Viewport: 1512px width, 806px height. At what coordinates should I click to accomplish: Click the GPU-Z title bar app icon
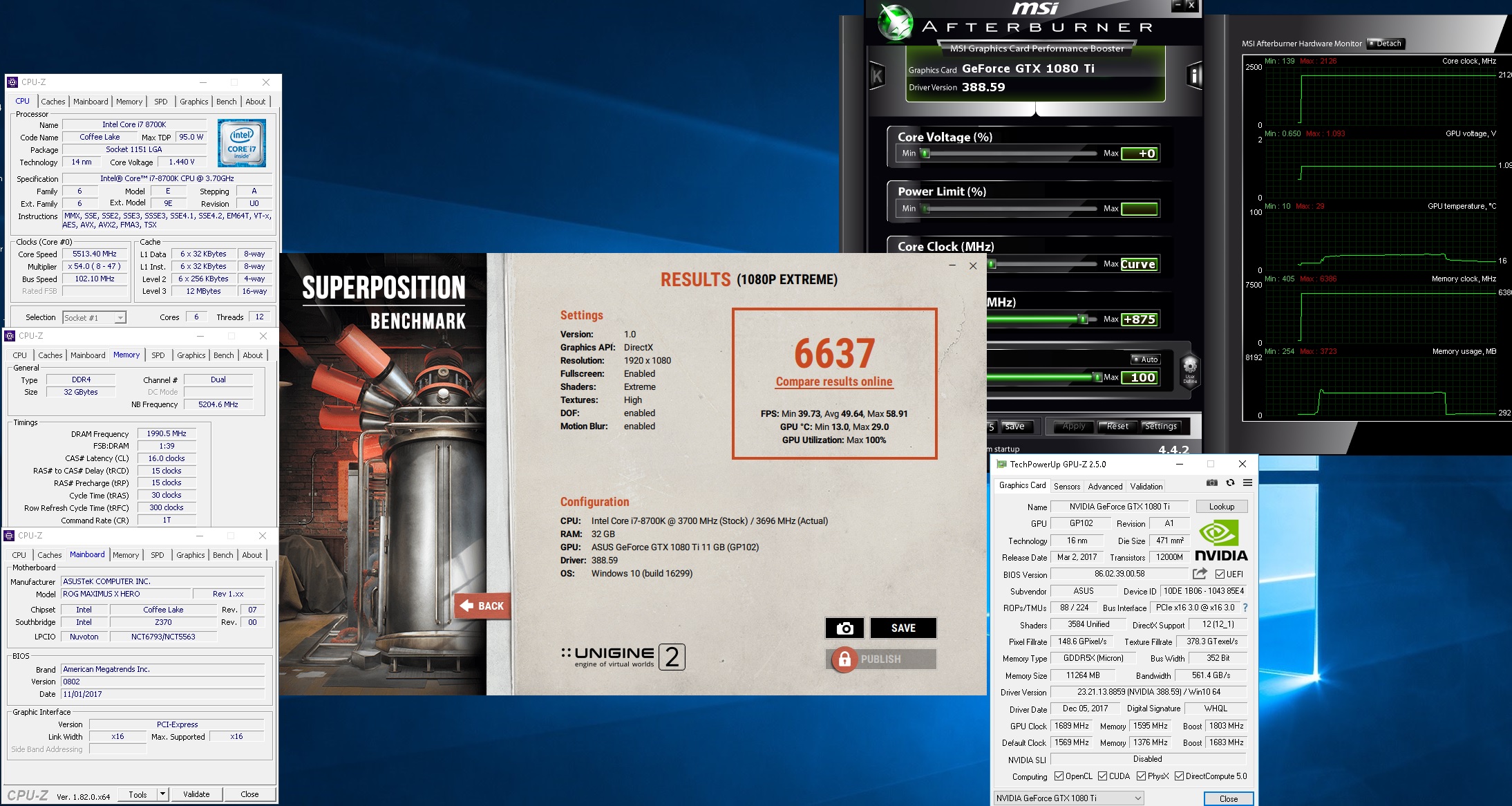tap(1001, 465)
